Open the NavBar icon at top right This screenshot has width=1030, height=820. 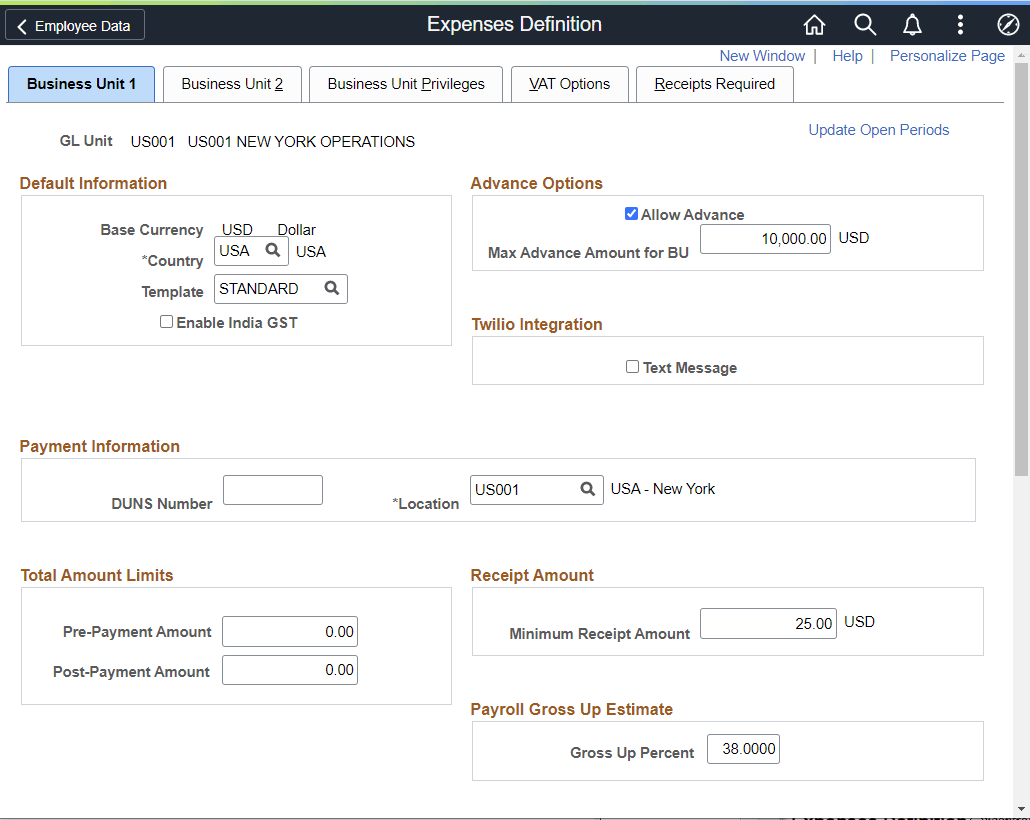pyautogui.click(x=1007, y=24)
